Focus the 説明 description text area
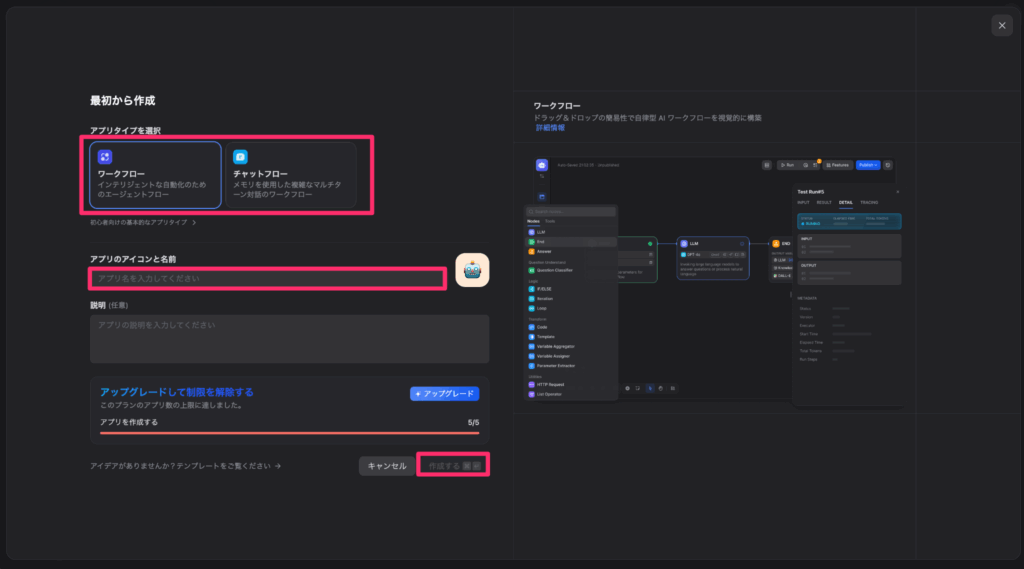 point(289,339)
